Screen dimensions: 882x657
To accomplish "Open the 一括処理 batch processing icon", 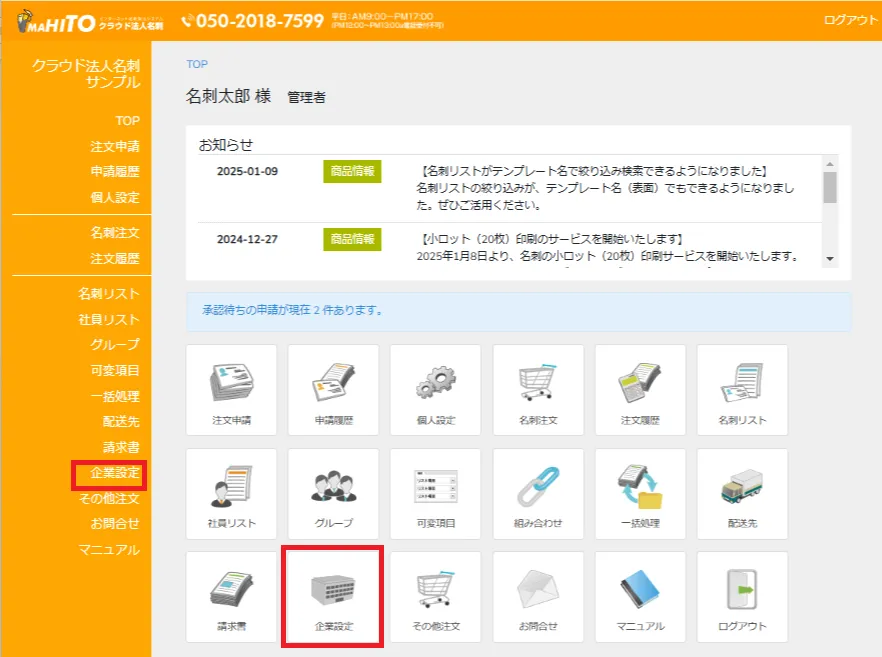I will pyautogui.click(x=639, y=493).
